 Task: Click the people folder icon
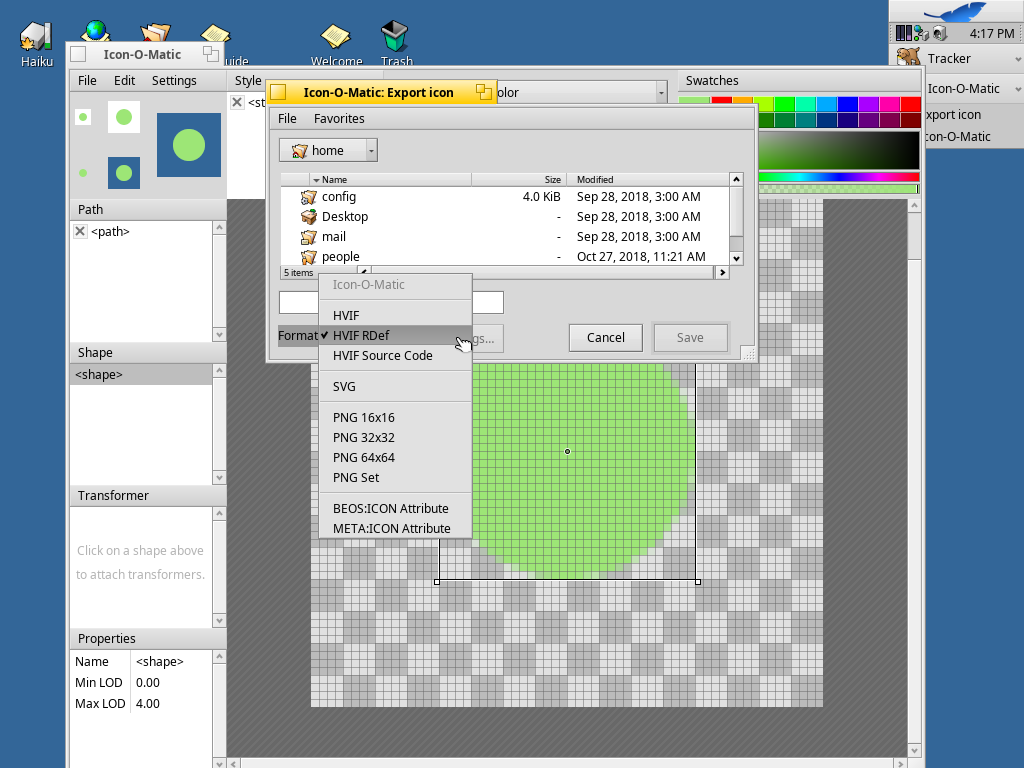[308, 257]
